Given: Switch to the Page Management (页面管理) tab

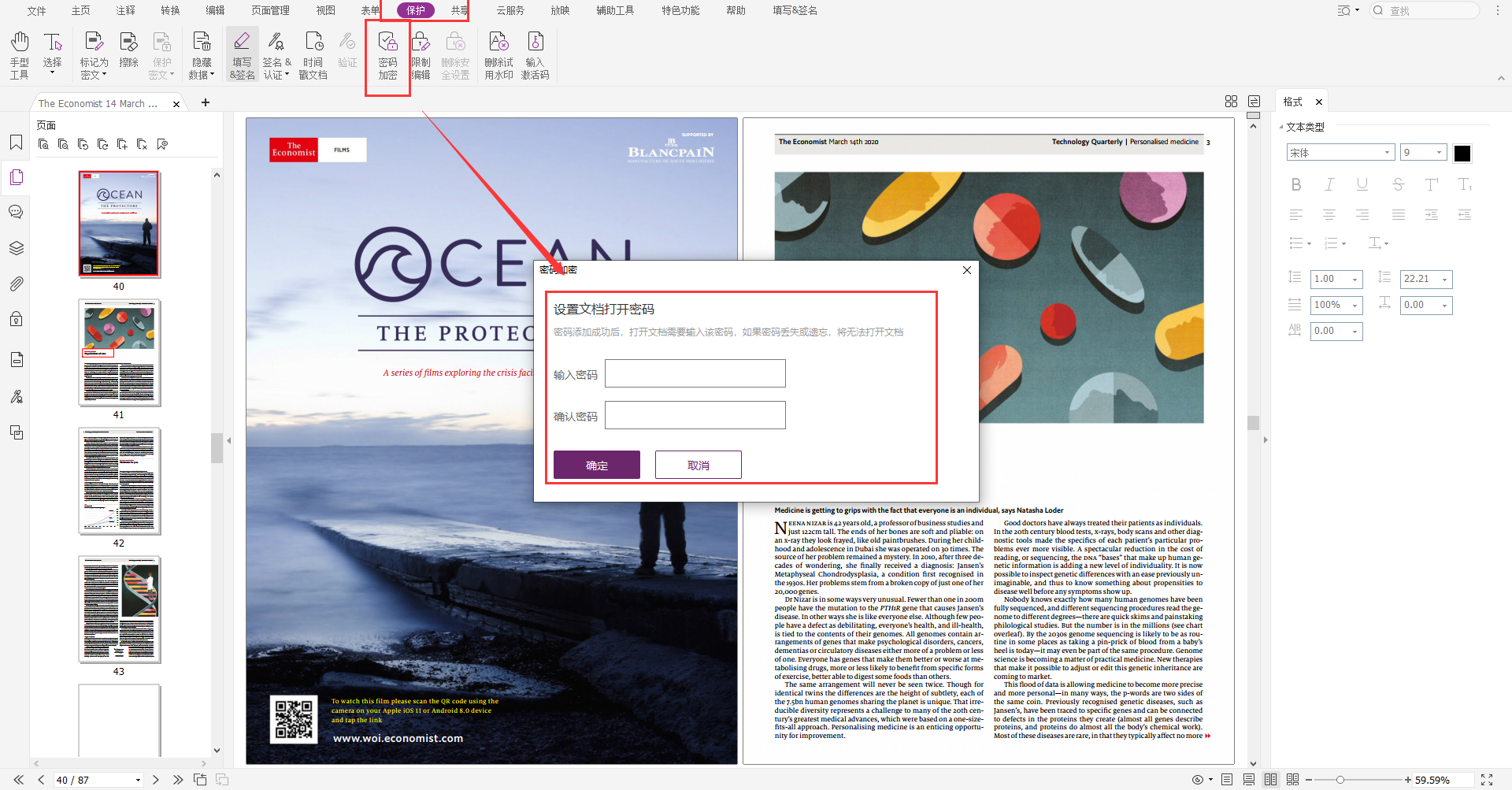Looking at the screenshot, I should (x=270, y=10).
